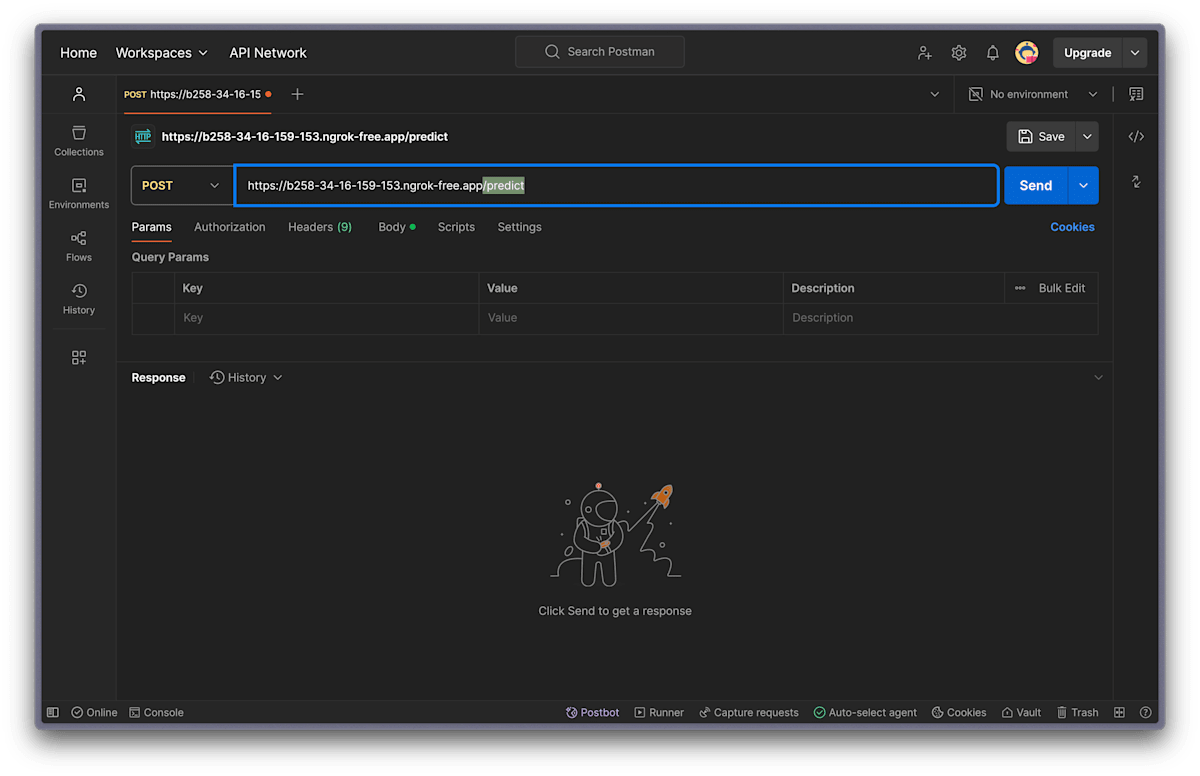Click the user profile icon in sidebar
Image resolution: width=1200 pixels, height=776 pixels.
[x=79, y=94]
